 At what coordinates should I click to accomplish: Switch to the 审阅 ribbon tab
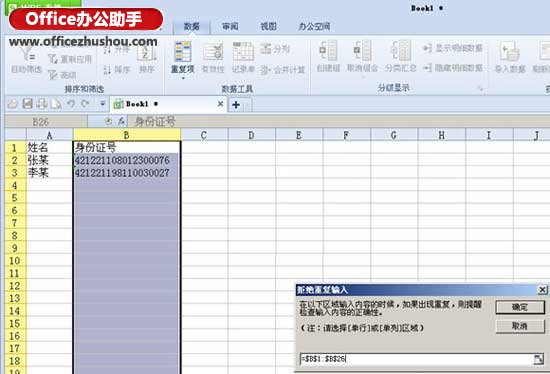tap(230, 26)
